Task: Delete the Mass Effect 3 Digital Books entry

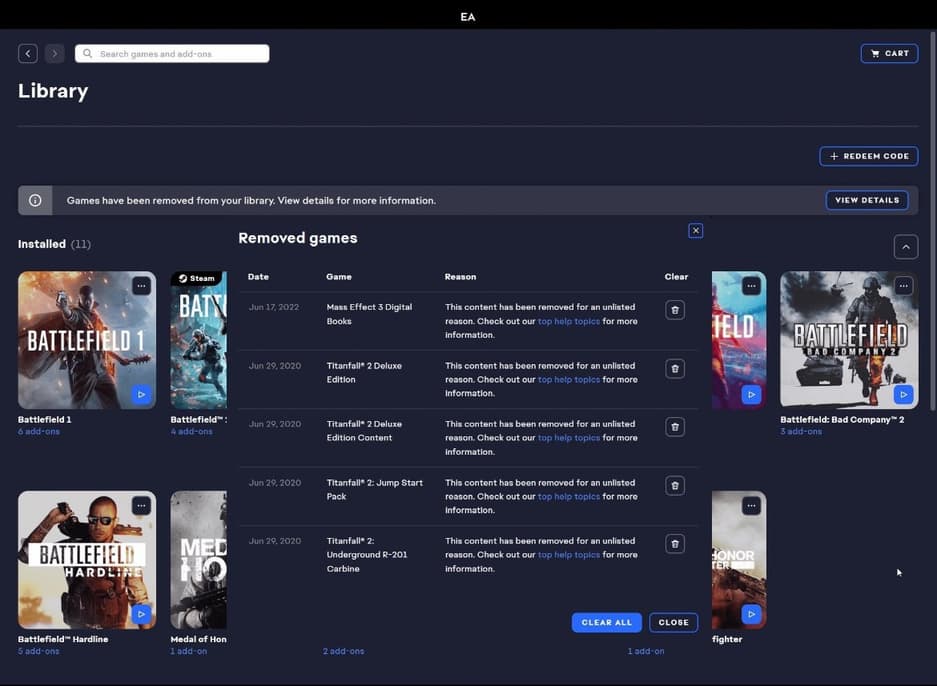Action: tap(675, 310)
